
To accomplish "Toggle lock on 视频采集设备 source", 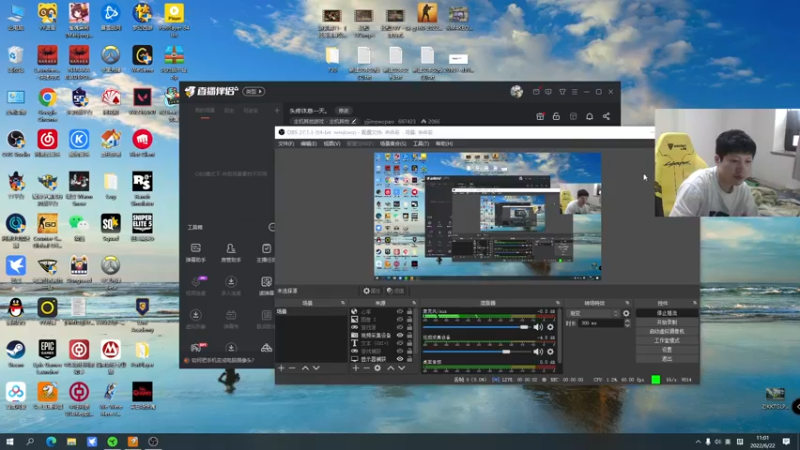I will (x=409, y=335).
